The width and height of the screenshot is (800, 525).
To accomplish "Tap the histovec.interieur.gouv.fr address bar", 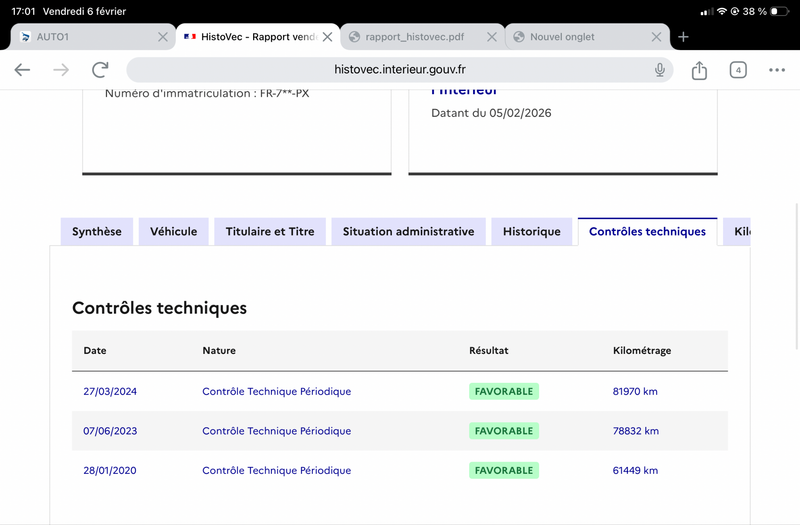I will pyautogui.click(x=400, y=70).
